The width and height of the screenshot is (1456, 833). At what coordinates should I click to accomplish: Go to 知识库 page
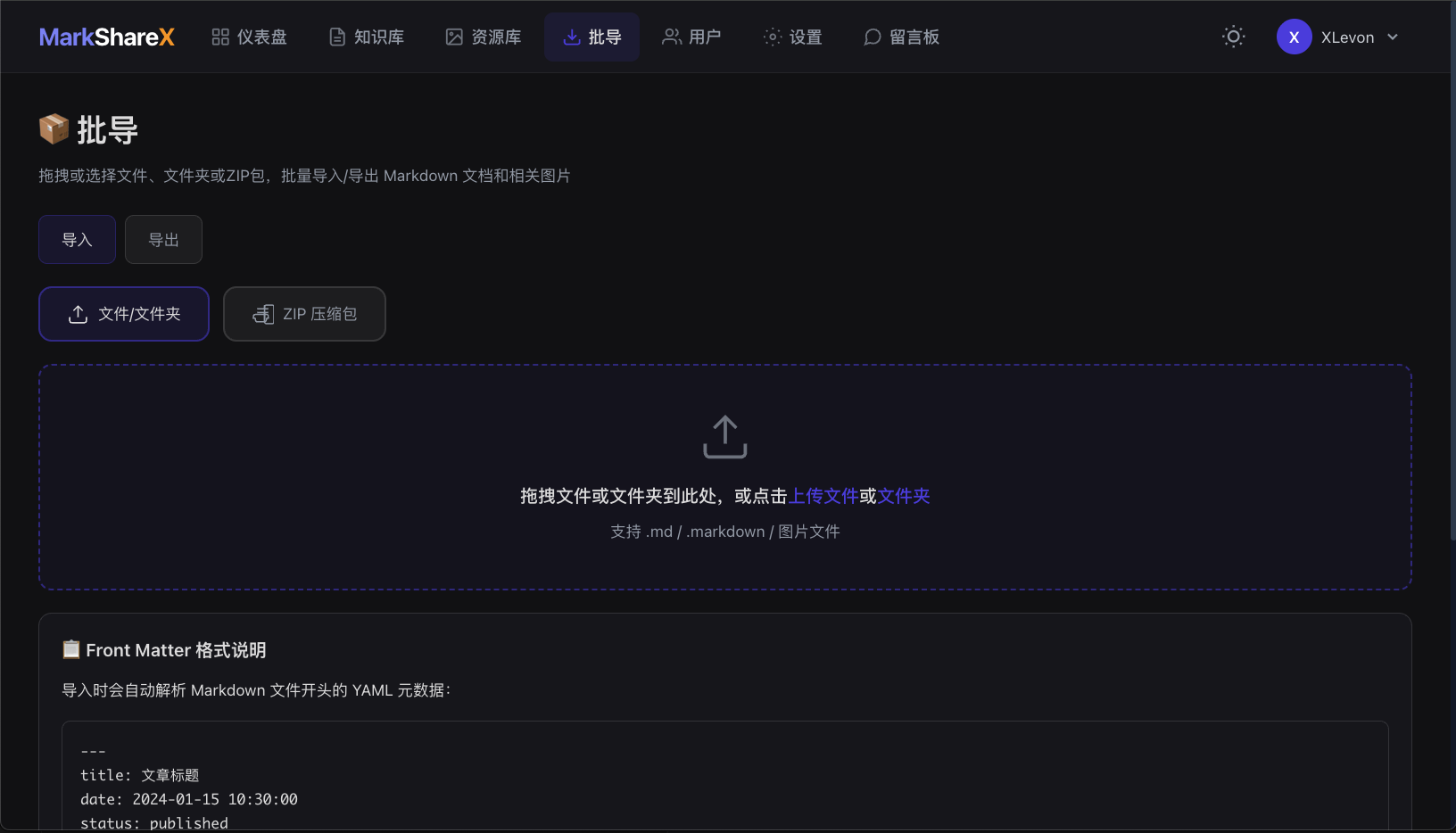click(367, 37)
